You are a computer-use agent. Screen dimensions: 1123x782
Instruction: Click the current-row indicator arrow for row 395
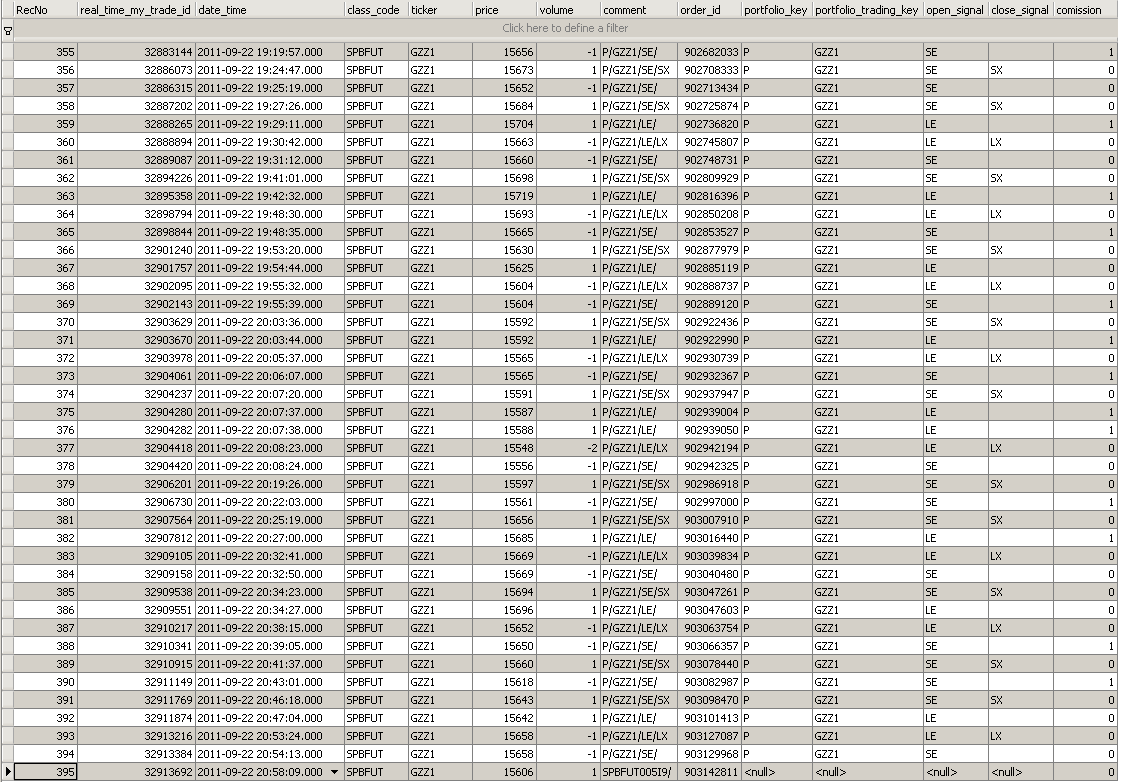[7, 772]
